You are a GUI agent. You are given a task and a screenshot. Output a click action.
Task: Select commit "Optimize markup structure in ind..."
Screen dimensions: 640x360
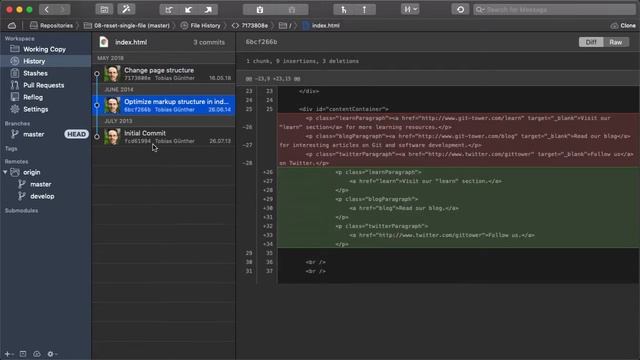coord(164,105)
